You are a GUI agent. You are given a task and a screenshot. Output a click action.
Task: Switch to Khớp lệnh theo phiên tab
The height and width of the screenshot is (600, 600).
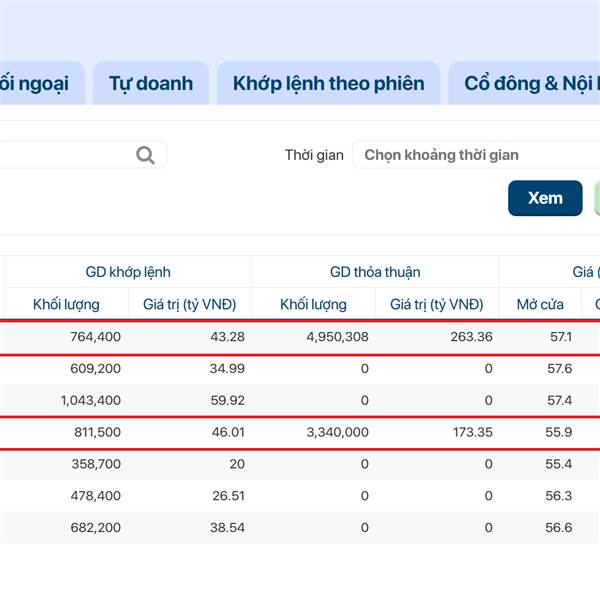329,83
